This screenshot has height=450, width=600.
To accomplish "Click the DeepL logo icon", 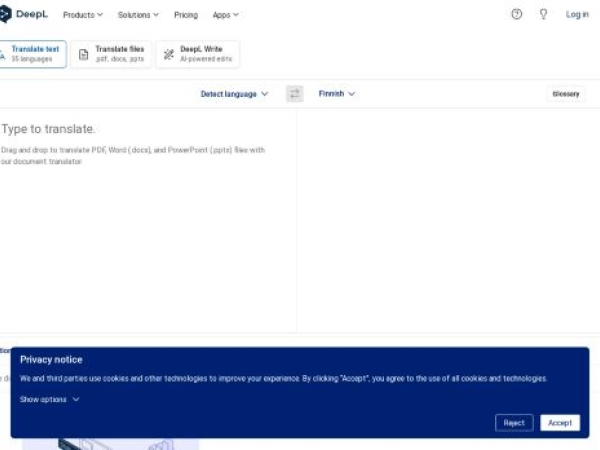I will tap(5, 14).
